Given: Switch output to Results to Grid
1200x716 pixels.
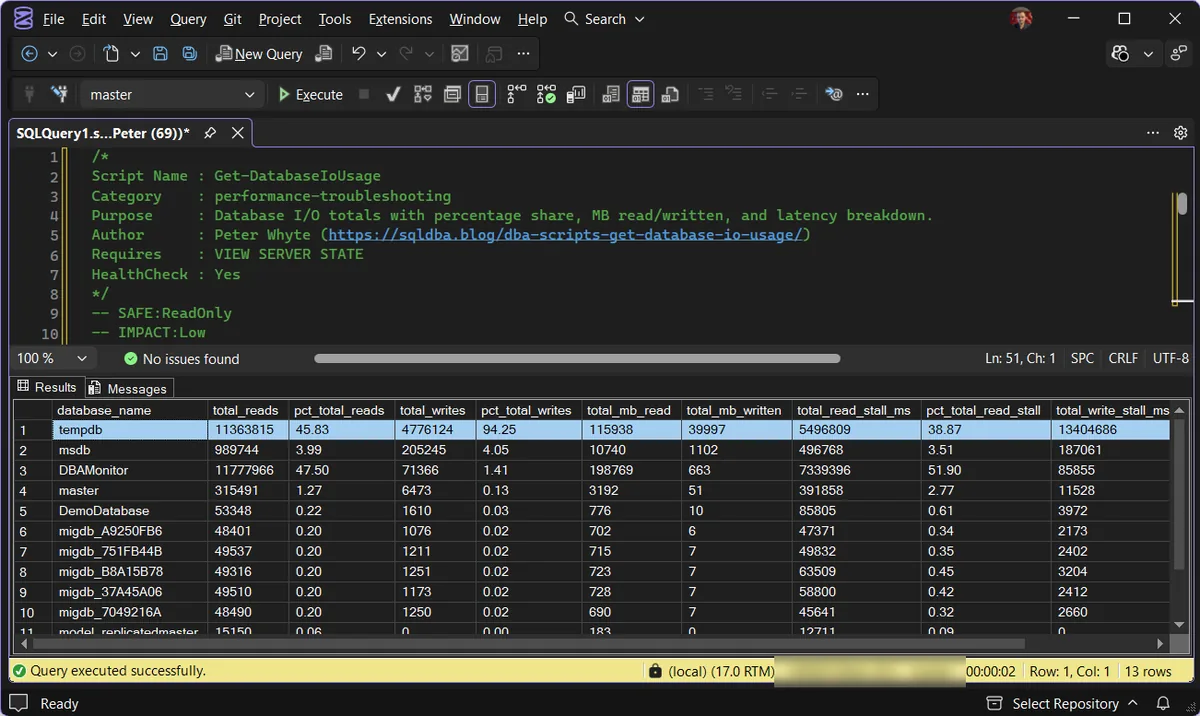Looking at the screenshot, I should click(641, 94).
